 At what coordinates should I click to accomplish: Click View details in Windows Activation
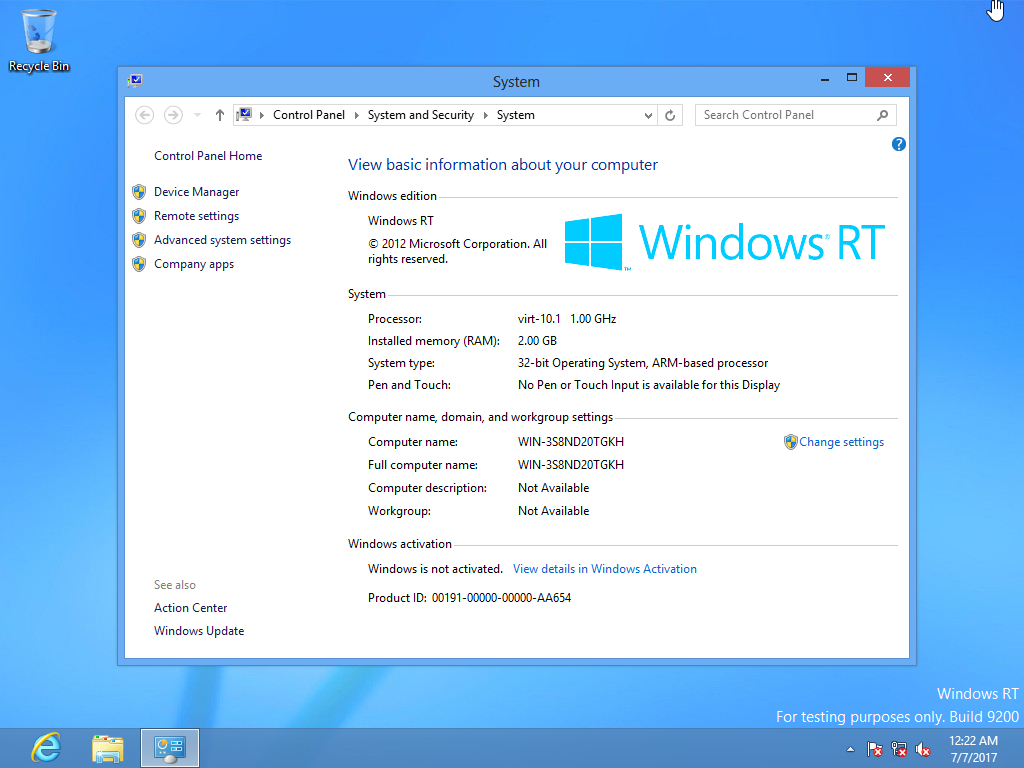click(604, 569)
